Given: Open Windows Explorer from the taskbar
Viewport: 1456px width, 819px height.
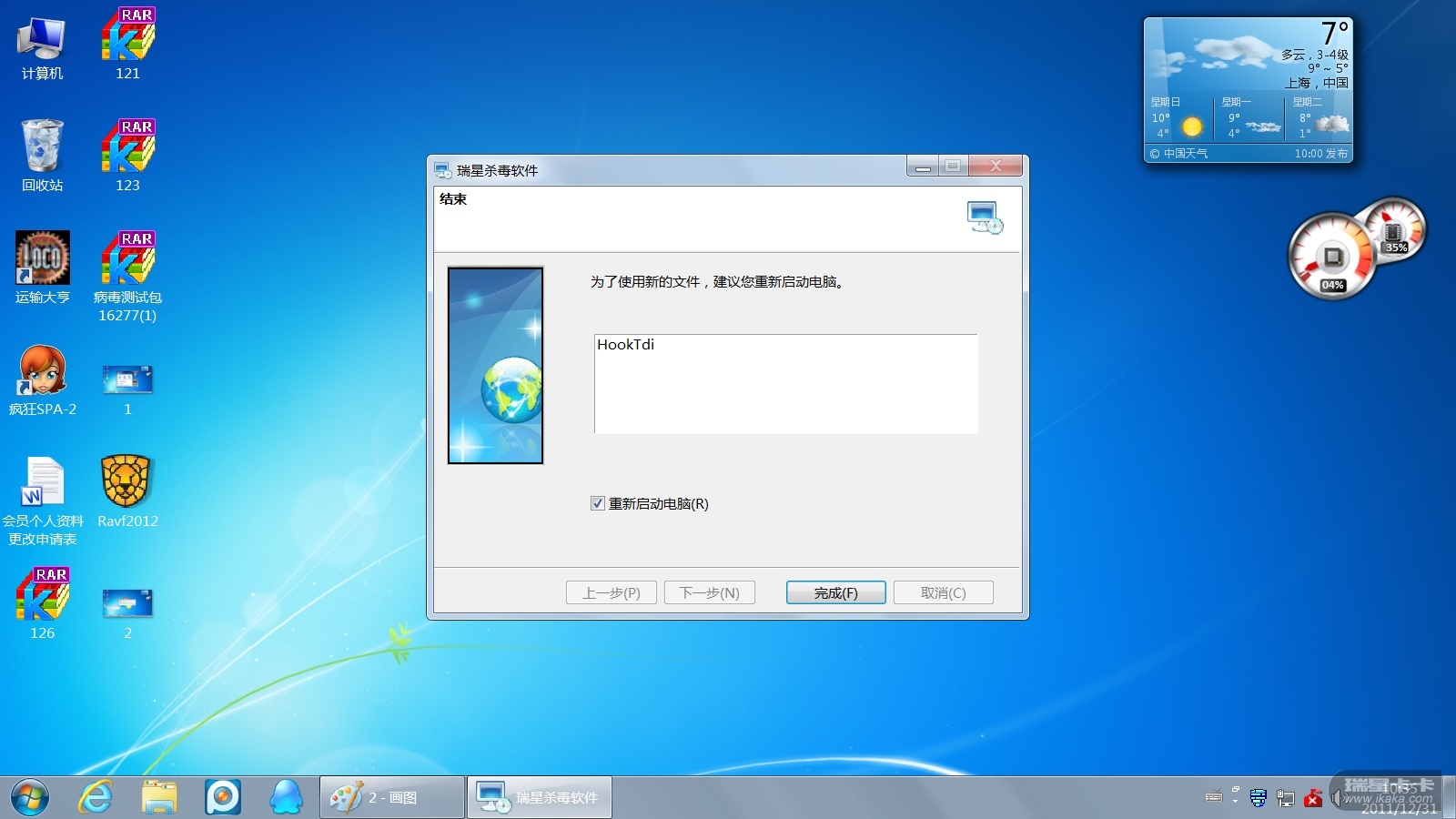Looking at the screenshot, I should coord(159,797).
